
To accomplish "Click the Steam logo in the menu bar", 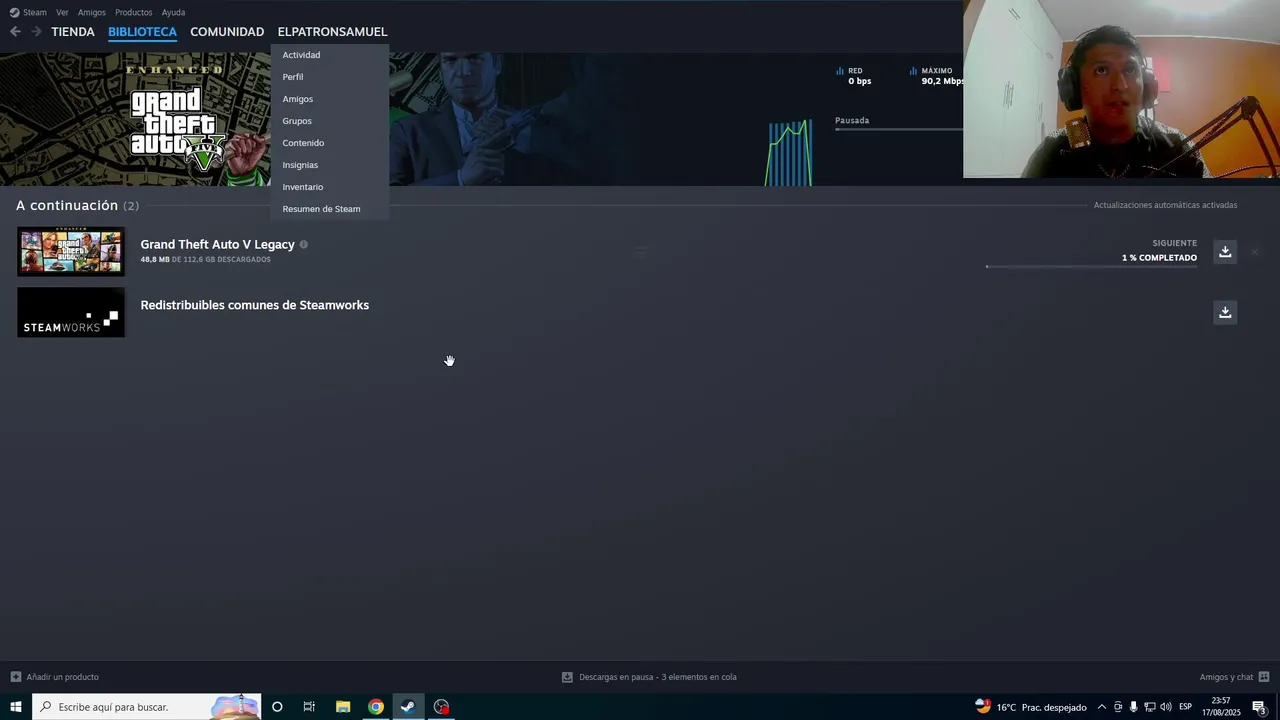I will tap(14, 12).
